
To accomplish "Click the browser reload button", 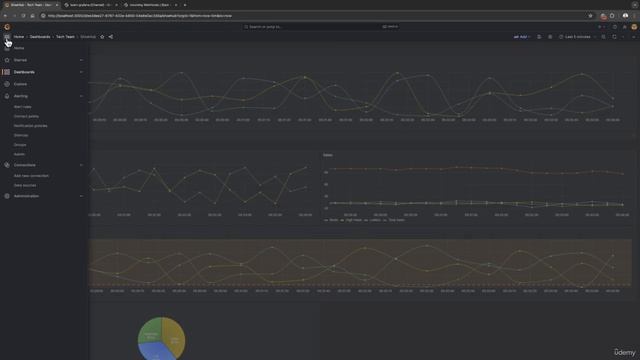I will (23, 16).
